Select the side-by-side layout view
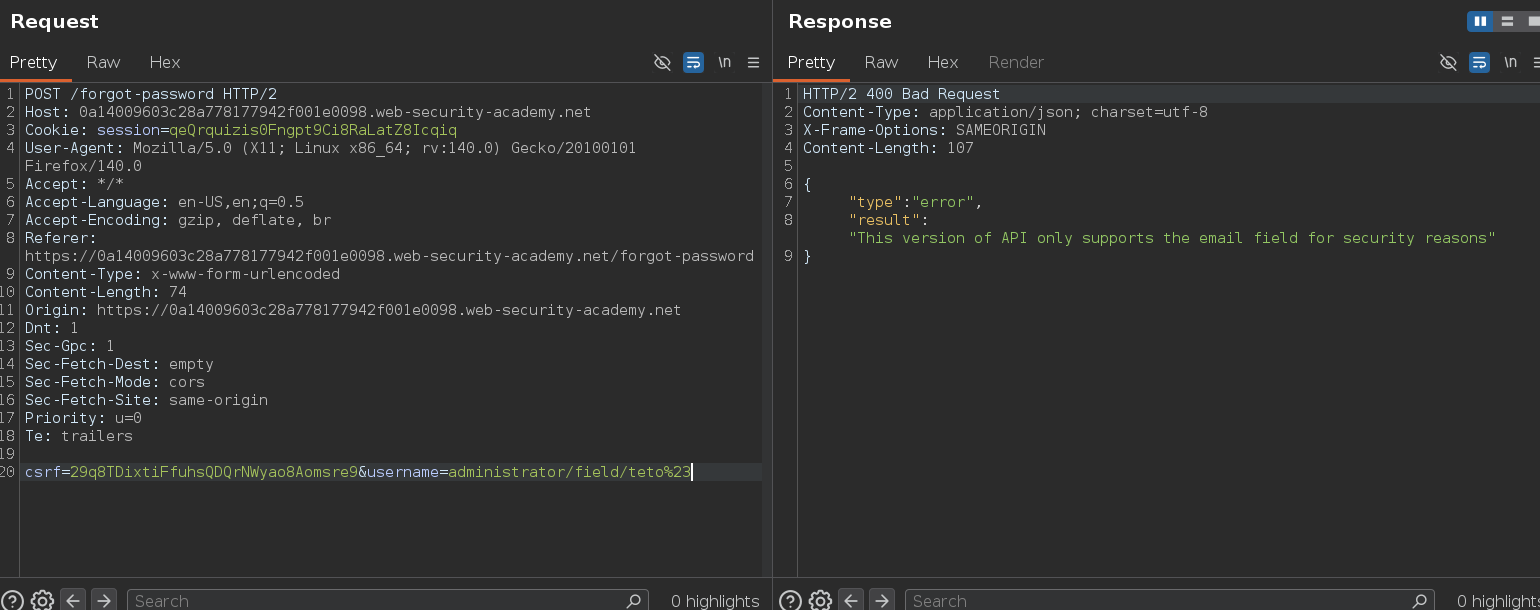1540x610 pixels. click(x=1480, y=21)
